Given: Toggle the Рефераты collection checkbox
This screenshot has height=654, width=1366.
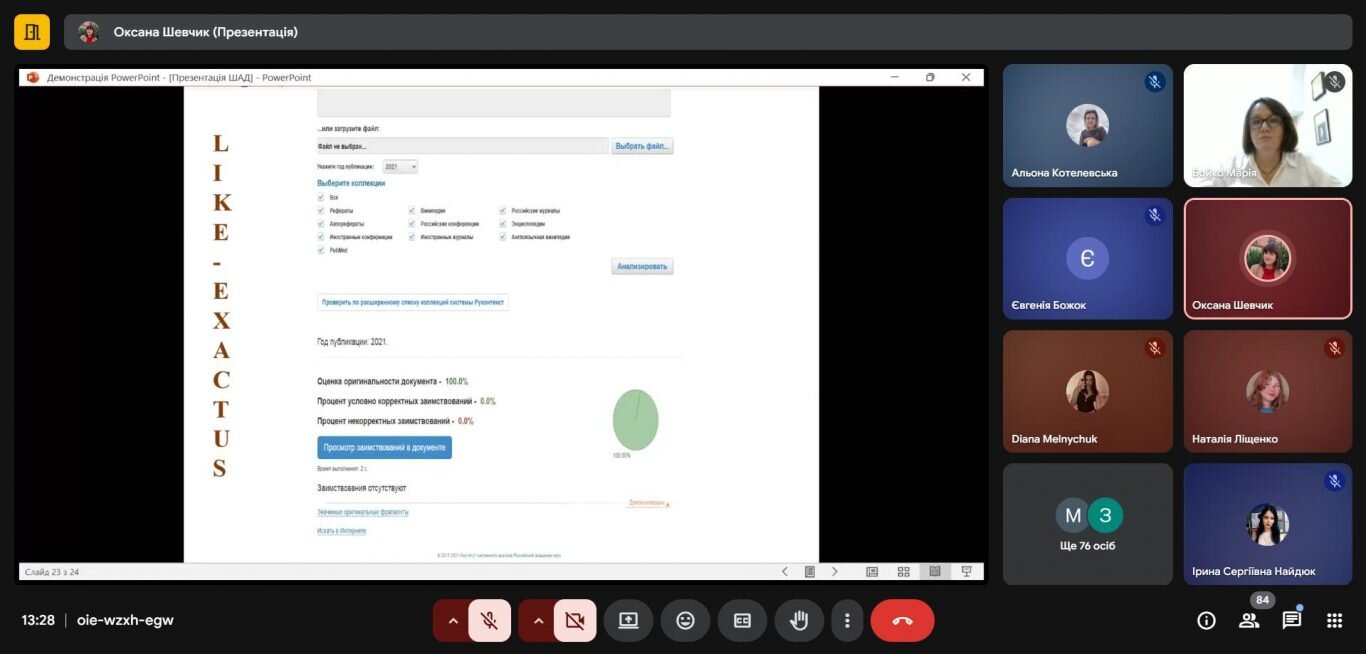Looking at the screenshot, I should click(321, 211).
